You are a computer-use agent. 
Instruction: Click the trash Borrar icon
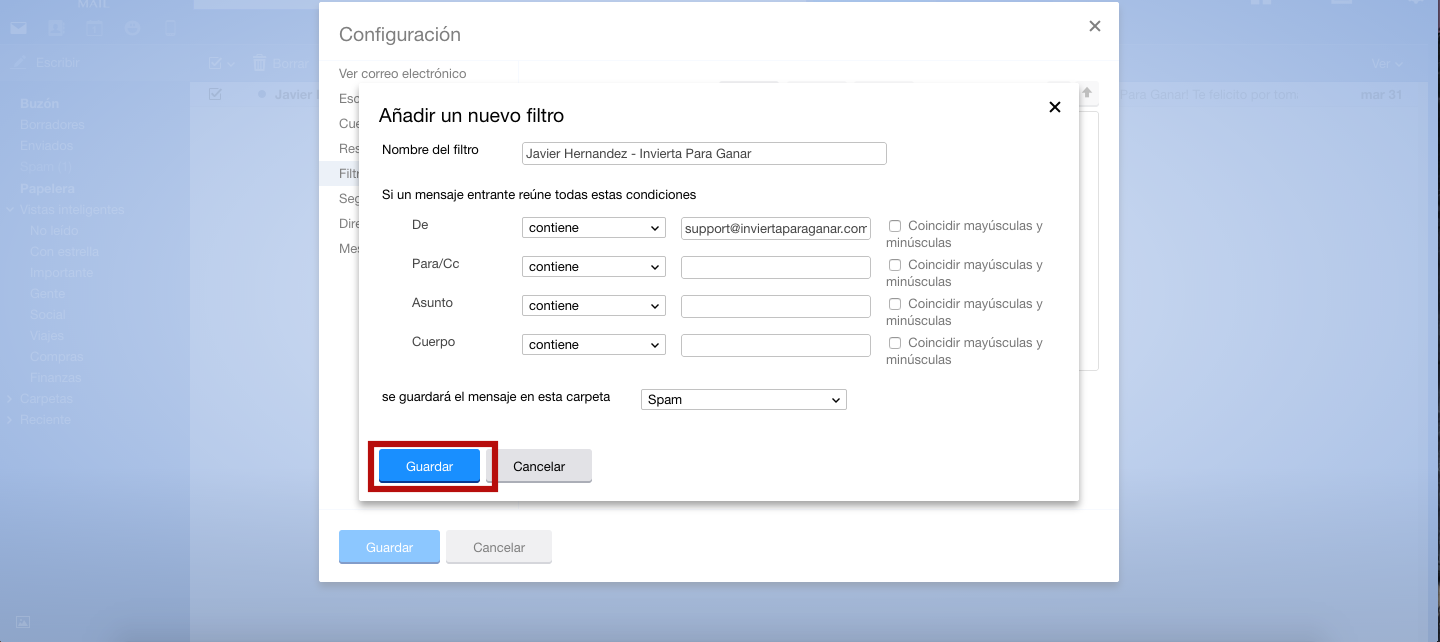point(259,63)
